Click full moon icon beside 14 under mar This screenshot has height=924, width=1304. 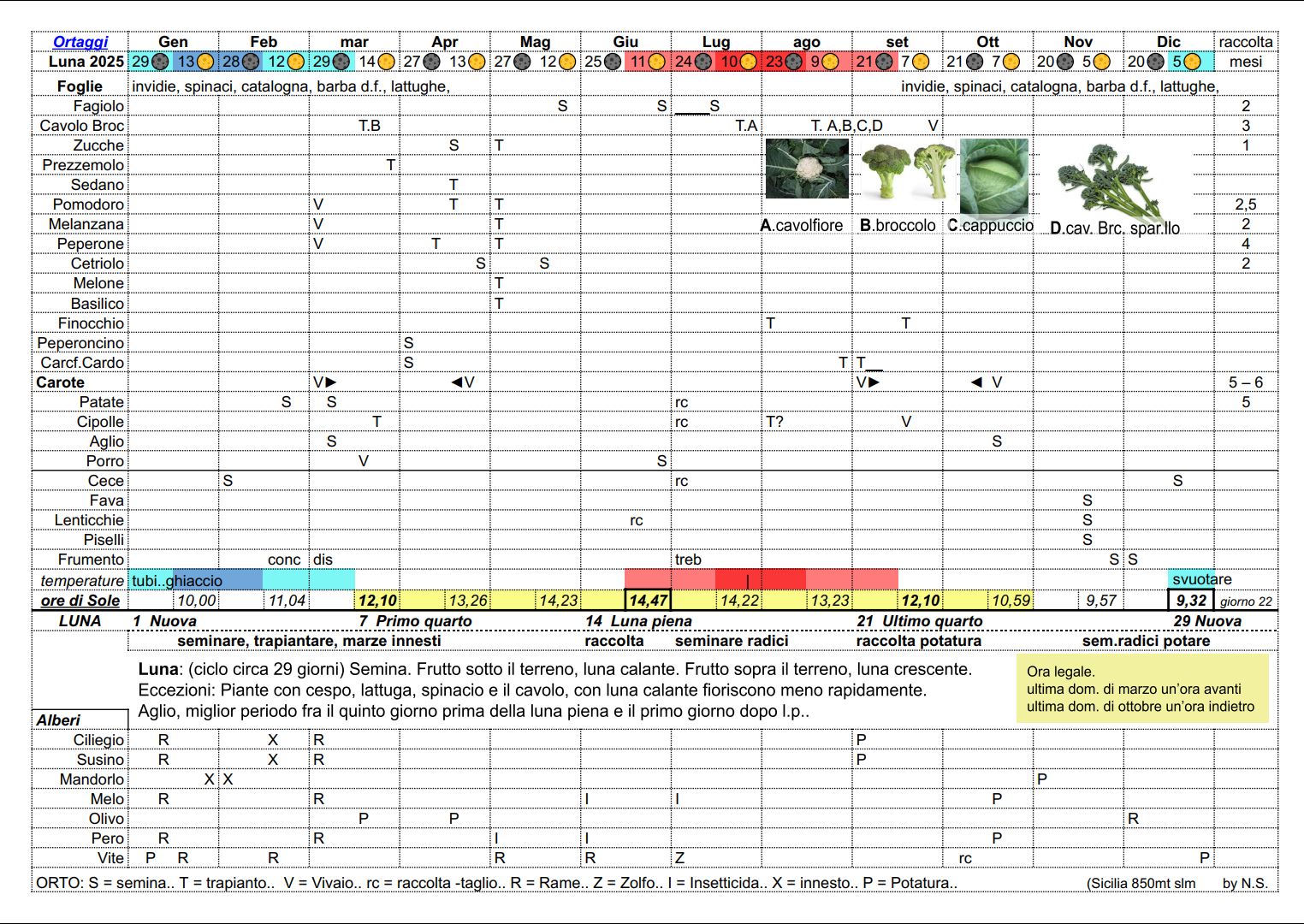(387, 62)
